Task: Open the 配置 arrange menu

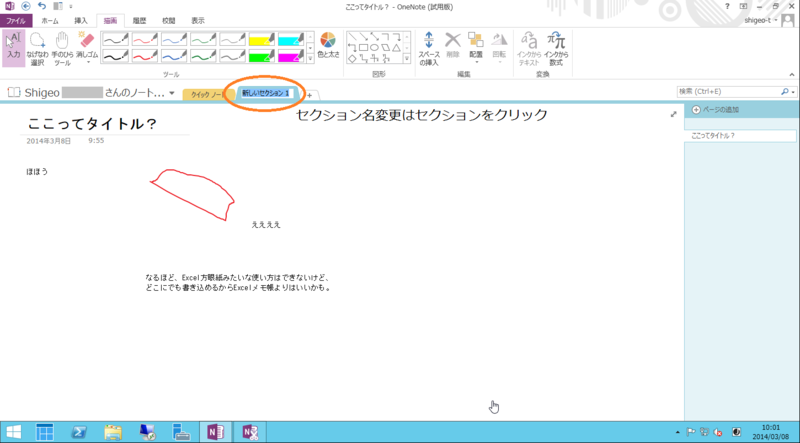Action: [476, 48]
